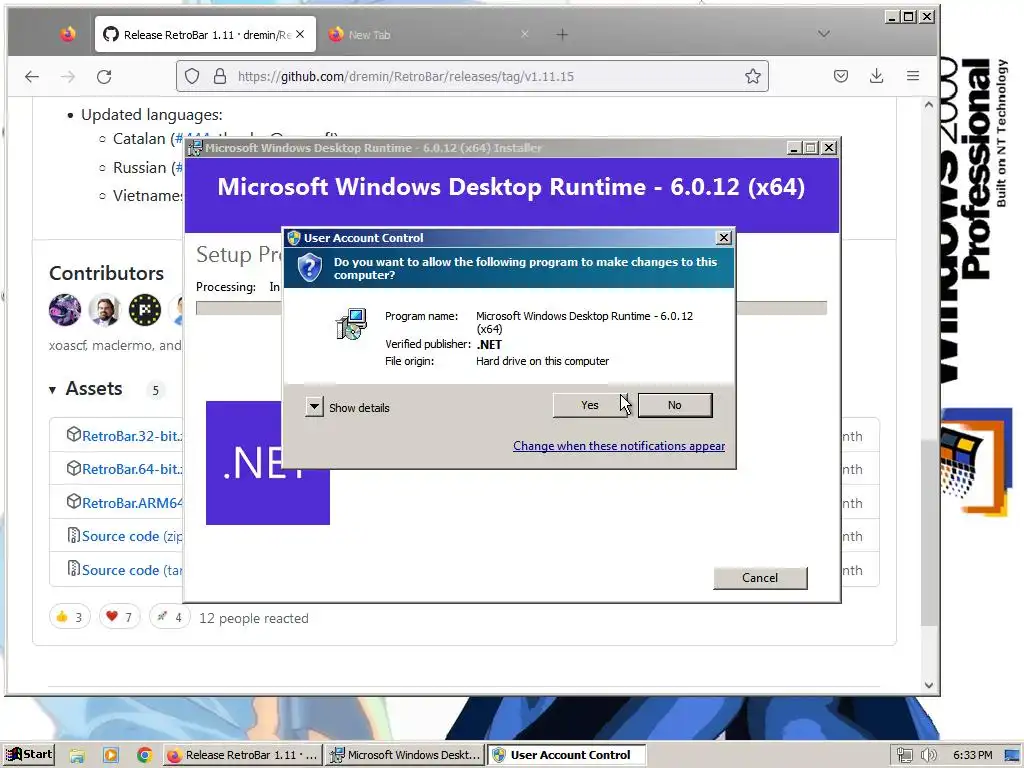Allow the installer by clicking Yes

click(590, 405)
